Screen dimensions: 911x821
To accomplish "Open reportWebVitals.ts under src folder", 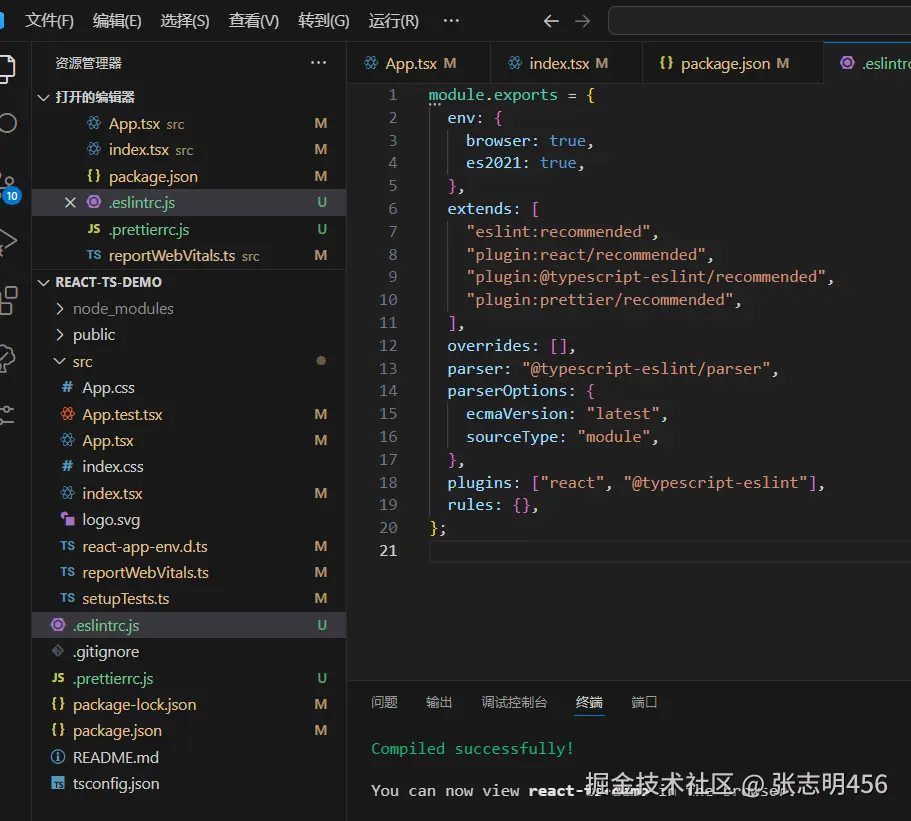I will (x=189, y=572).
